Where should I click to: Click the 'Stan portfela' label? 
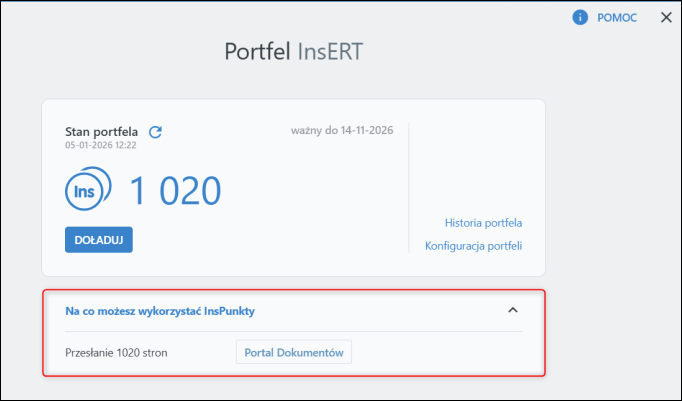101,131
